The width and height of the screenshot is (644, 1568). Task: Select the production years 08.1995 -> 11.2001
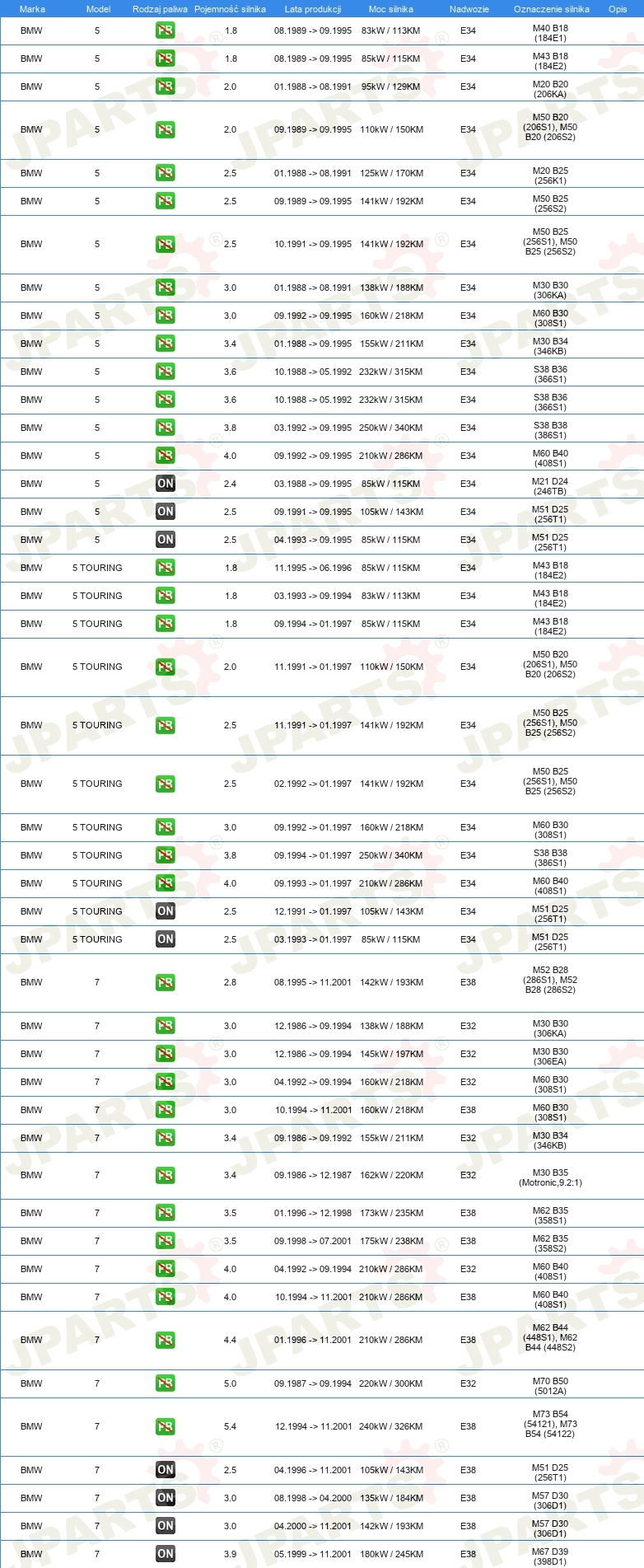(313, 982)
